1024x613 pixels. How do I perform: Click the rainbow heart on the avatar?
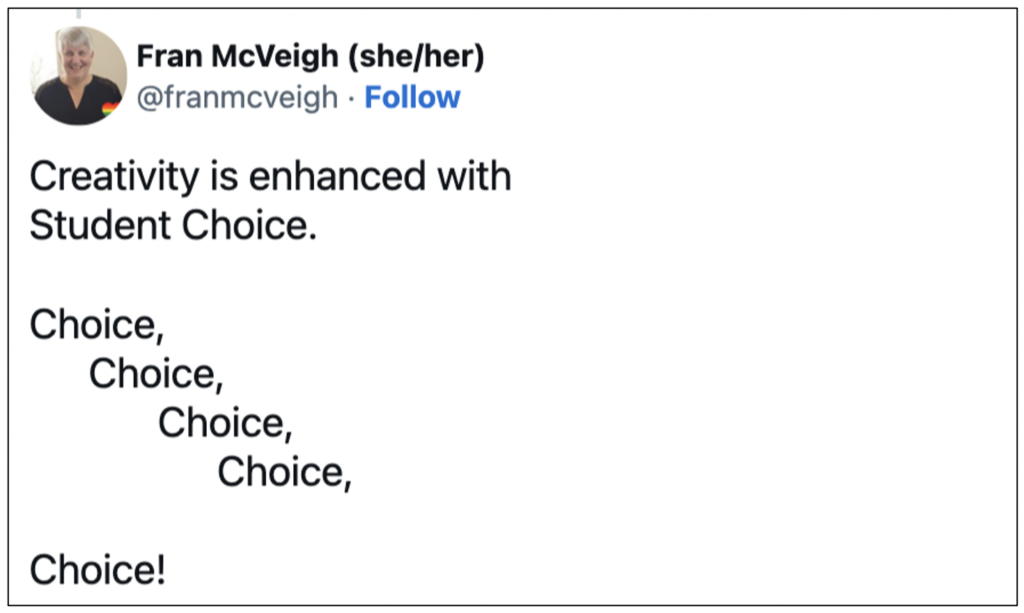[111, 109]
